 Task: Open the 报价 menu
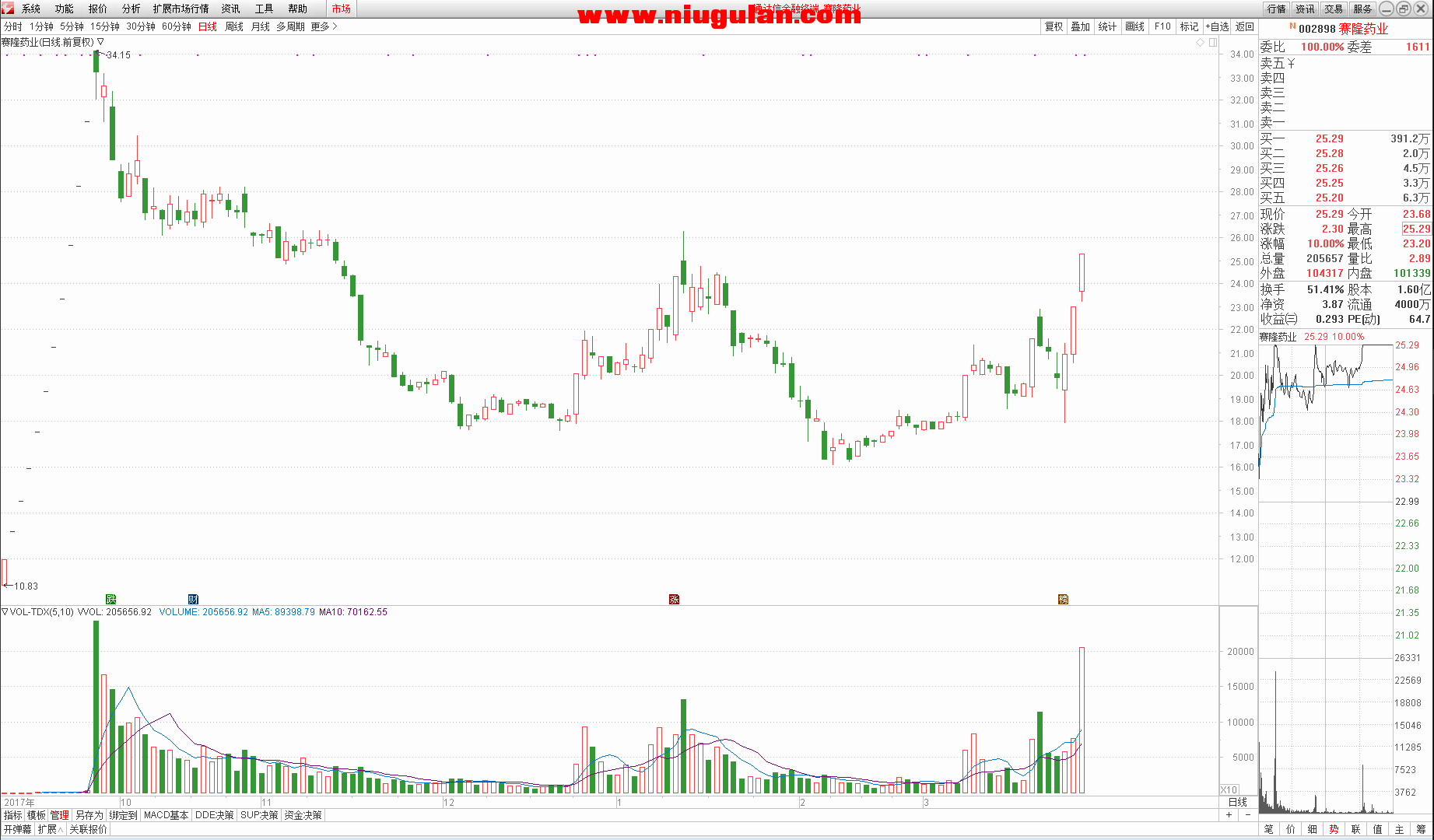coord(98,9)
